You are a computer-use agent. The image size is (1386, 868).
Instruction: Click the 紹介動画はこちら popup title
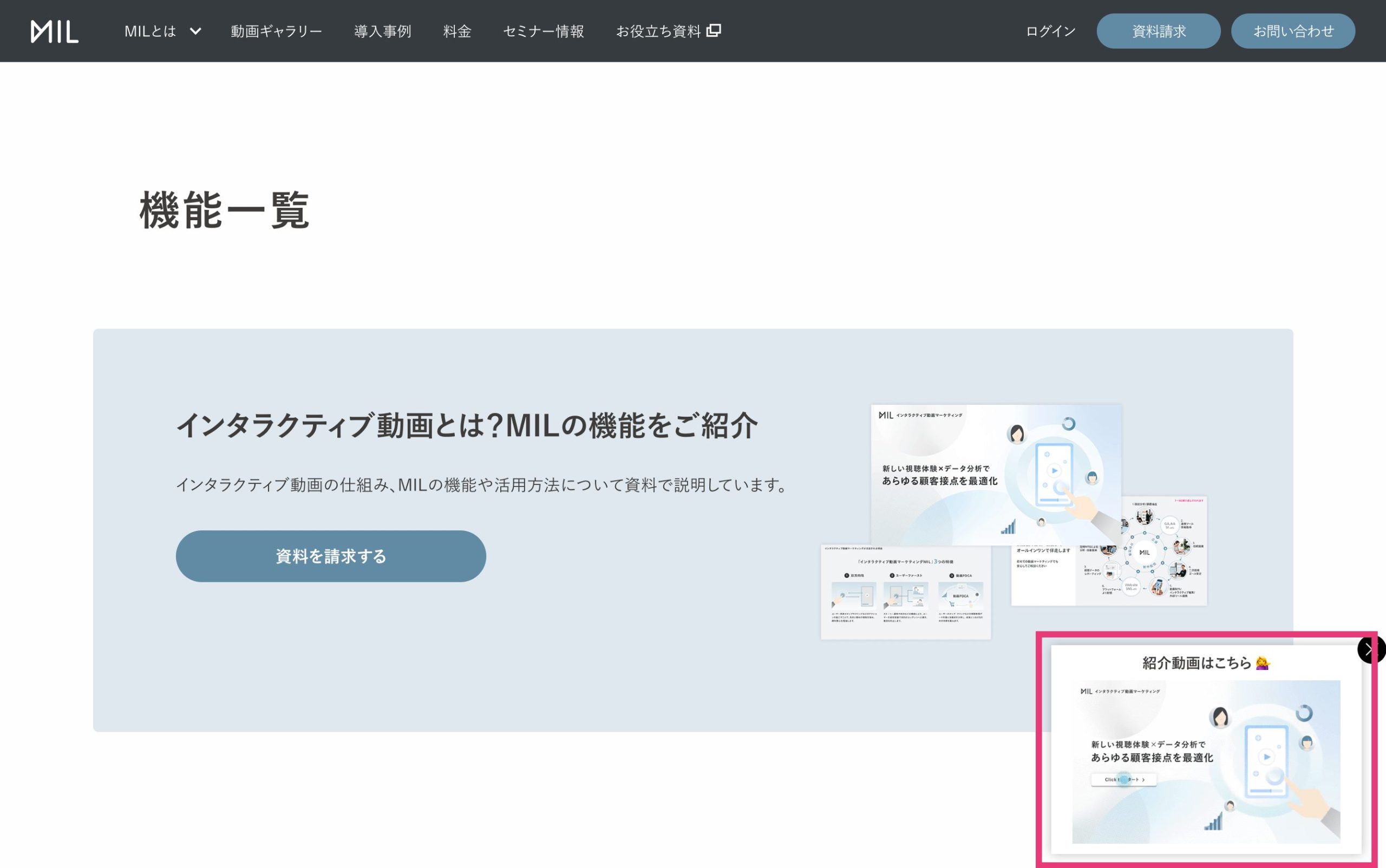click(1206, 663)
